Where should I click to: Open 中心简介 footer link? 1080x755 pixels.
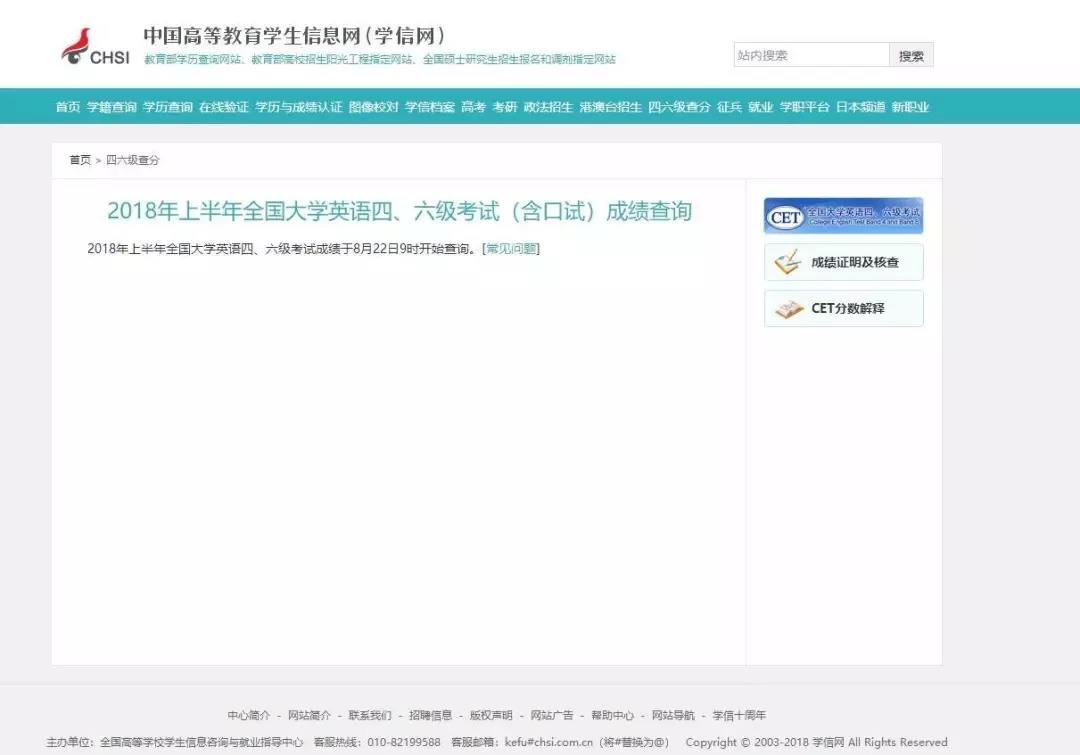tap(249, 715)
